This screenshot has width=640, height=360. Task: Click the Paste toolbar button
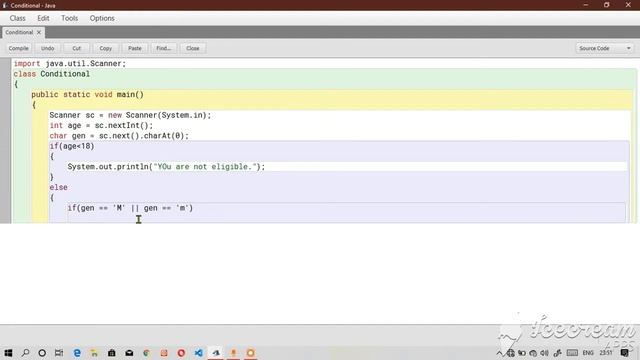click(135, 48)
